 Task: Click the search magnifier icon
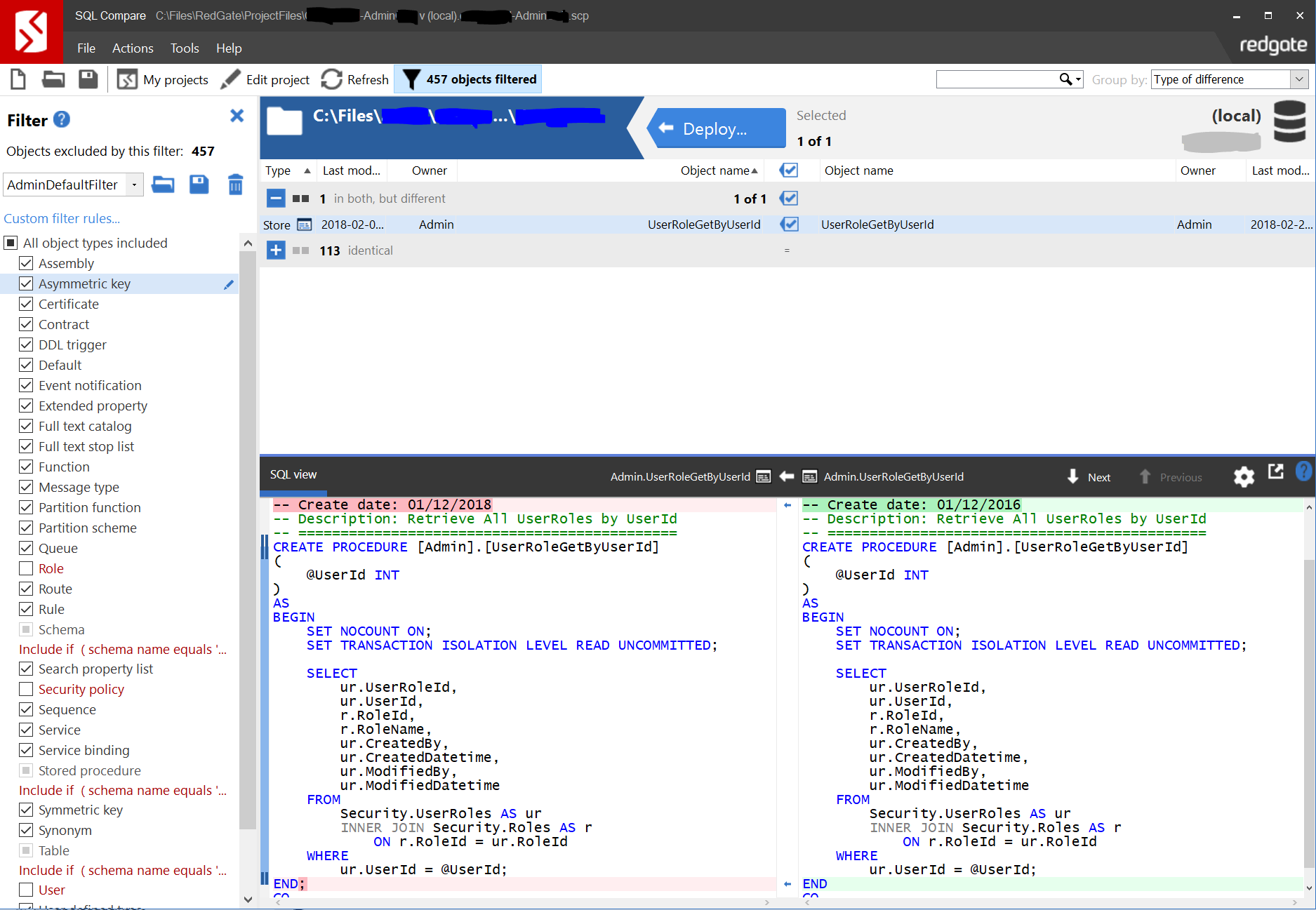click(x=1065, y=79)
